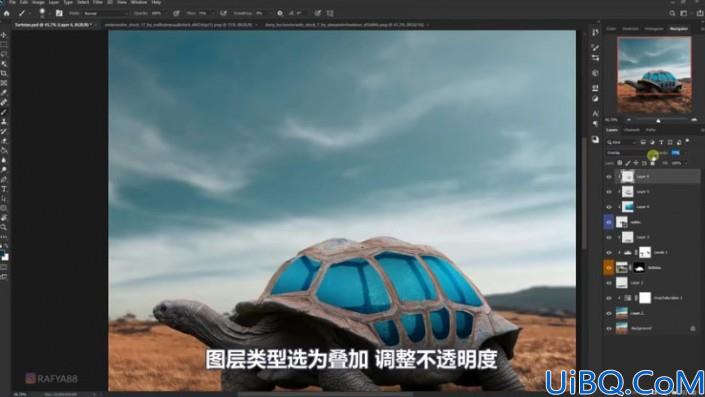
Task: Open options bar Opacity slider arrow
Action: click(x=166, y=13)
